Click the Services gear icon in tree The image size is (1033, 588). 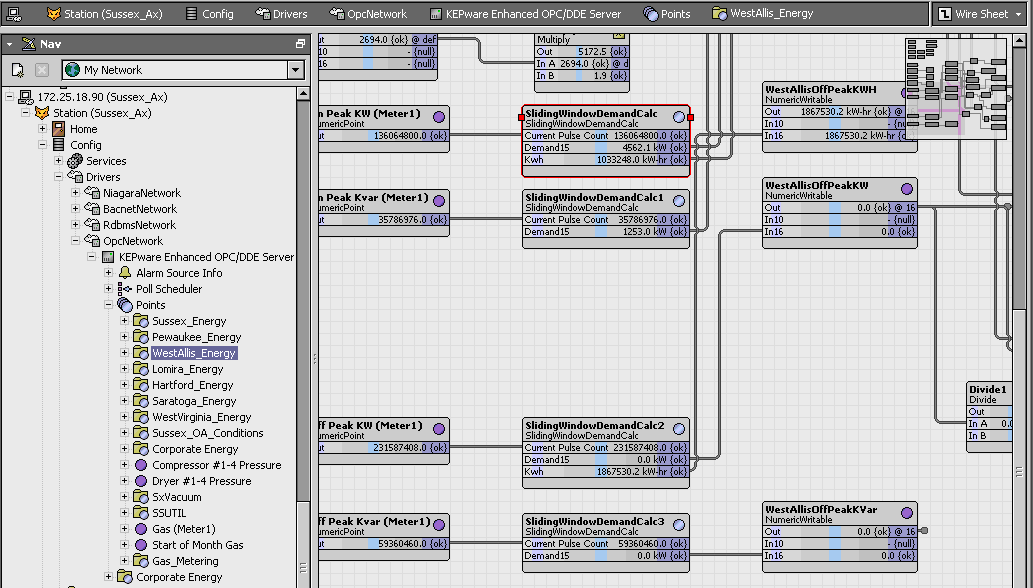(x=75, y=161)
